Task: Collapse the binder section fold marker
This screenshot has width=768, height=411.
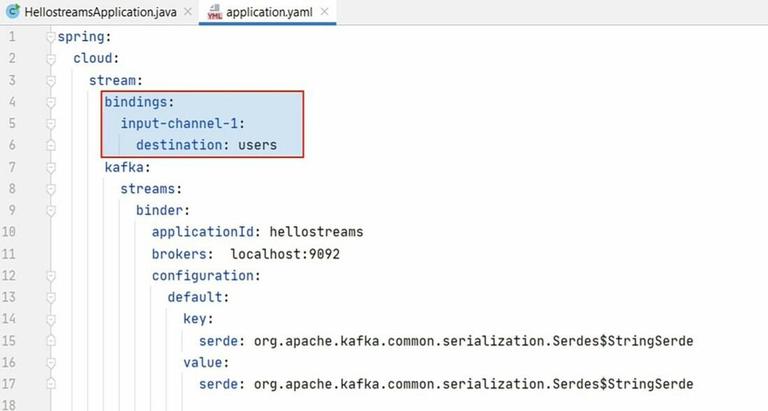Action: coord(51,210)
